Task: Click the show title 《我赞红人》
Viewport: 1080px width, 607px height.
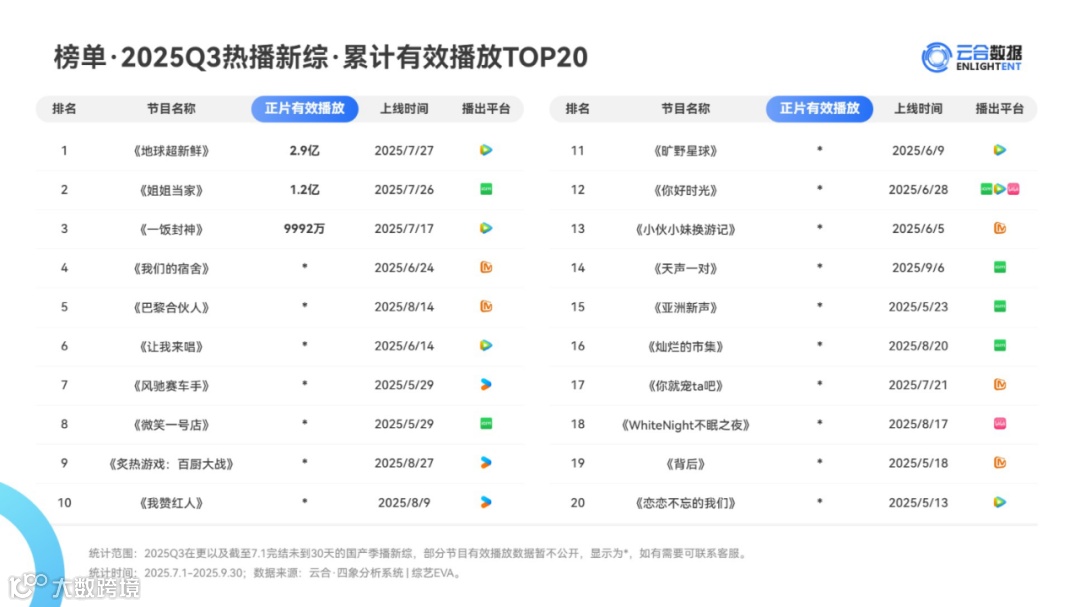Action: pyautogui.click(x=171, y=503)
